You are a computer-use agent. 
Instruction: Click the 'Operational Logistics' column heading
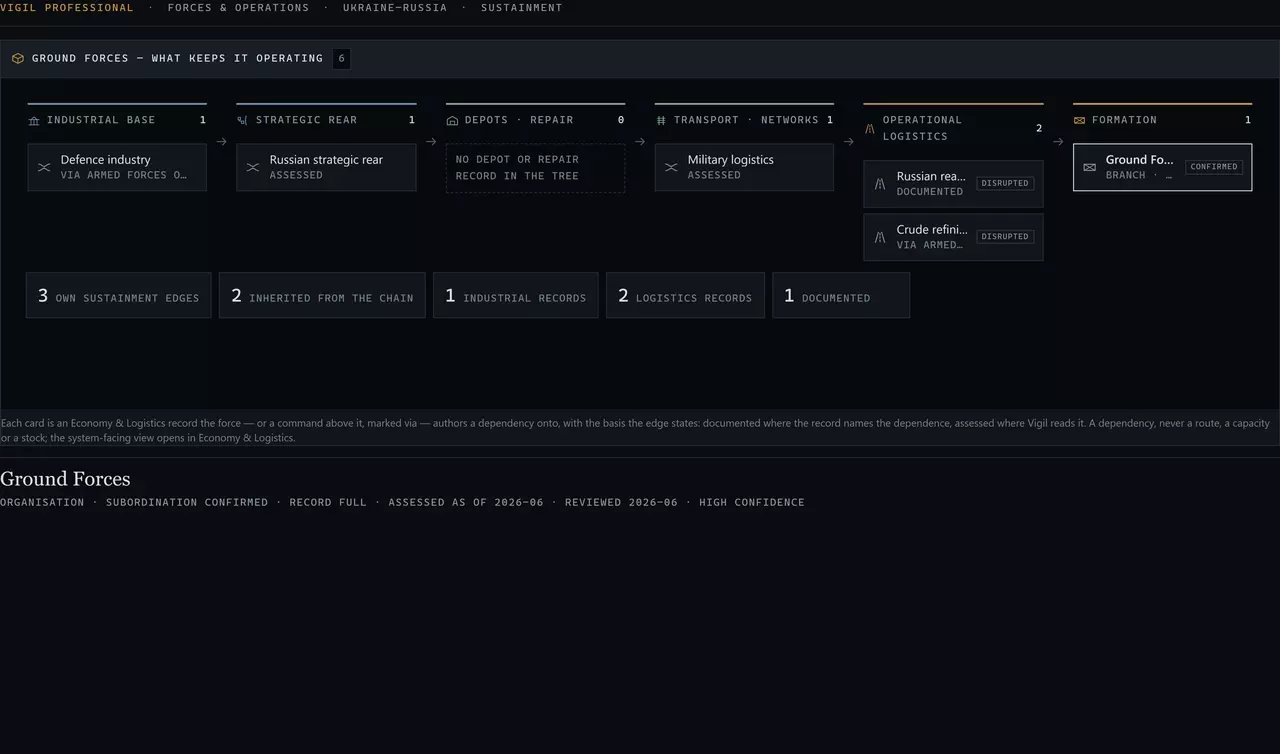(x=922, y=128)
